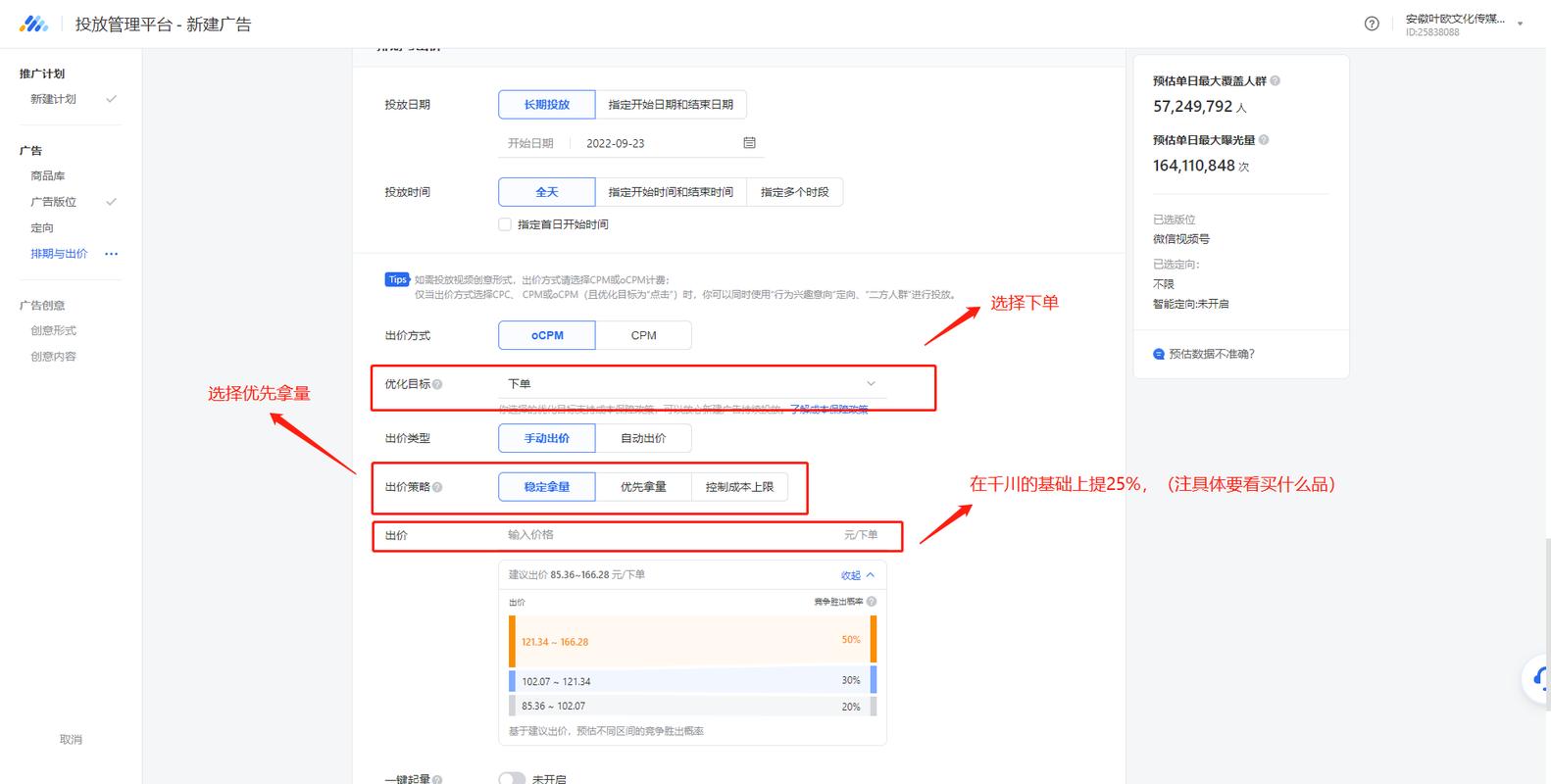The width and height of the screenshot is (1551, 784).
Task: Click the 智能定向:未开启 text
Action: (x=1190, y=304)
